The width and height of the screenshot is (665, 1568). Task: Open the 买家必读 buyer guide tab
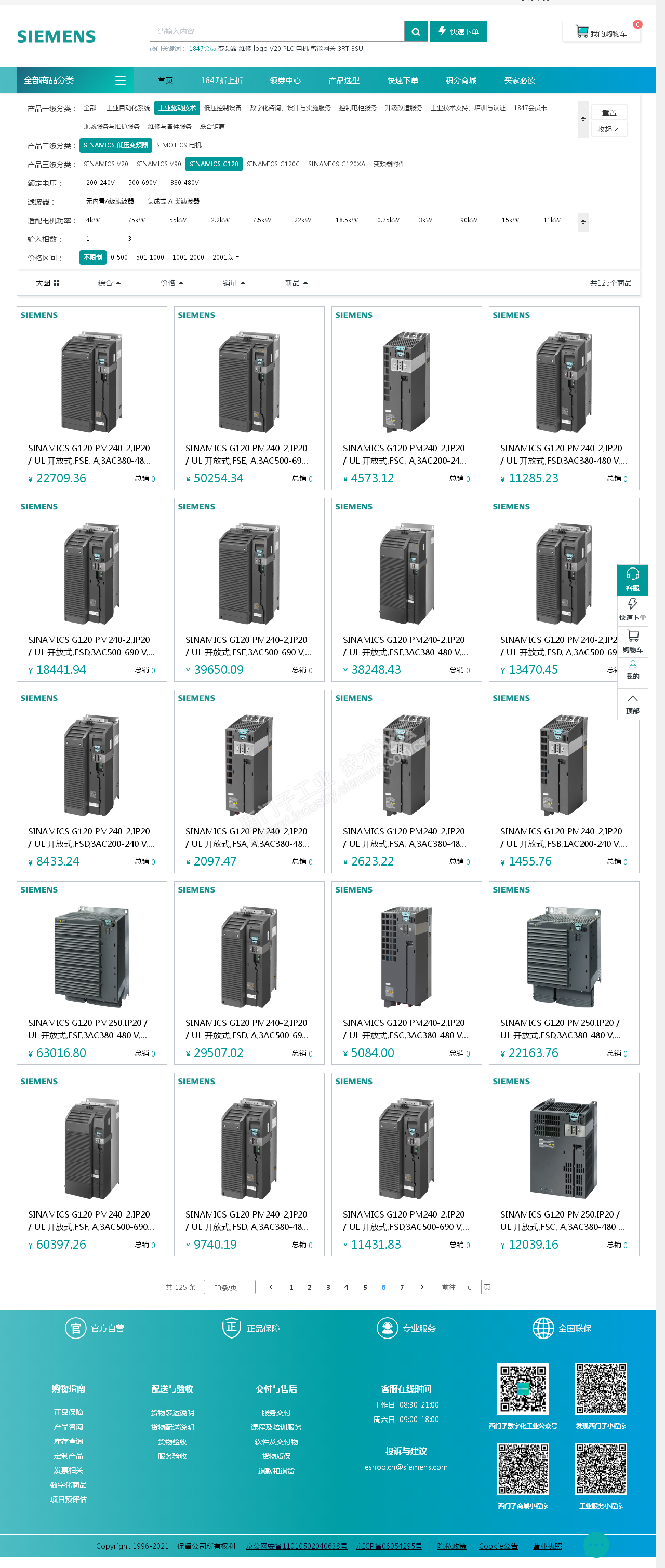pyautogui.click(x=520, y=80)
